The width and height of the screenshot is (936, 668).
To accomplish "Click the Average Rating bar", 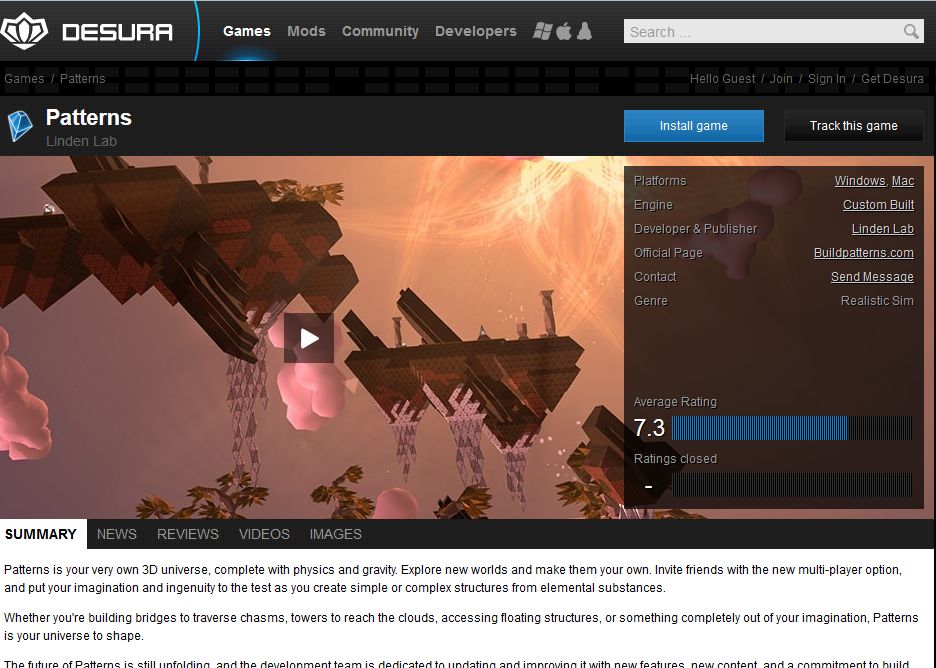I will click(791, 429).
